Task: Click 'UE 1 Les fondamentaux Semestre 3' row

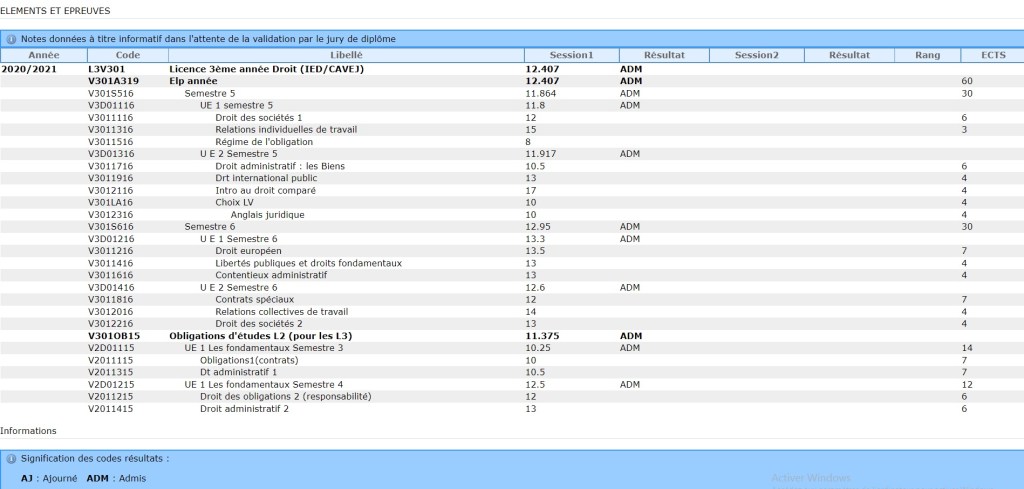Action: 264,348
